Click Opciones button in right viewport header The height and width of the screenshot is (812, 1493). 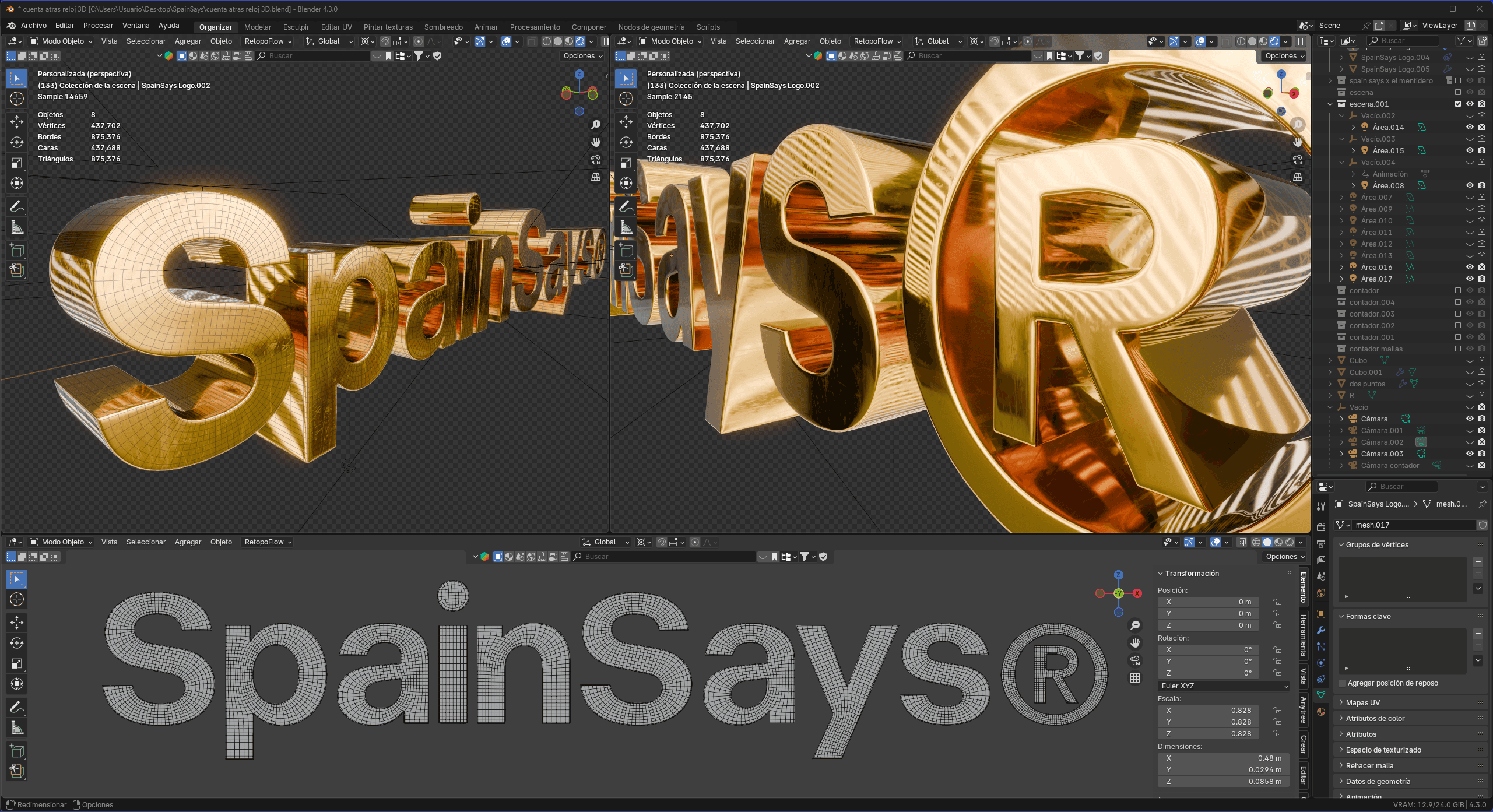[x=1284, y=56]
